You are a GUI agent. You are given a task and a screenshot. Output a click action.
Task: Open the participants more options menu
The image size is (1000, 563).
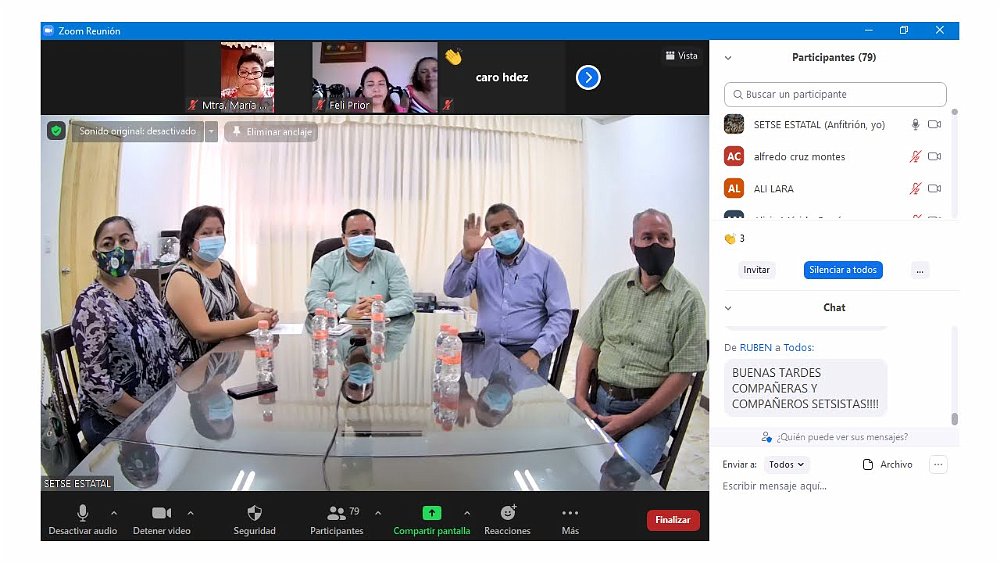[920, 270]
